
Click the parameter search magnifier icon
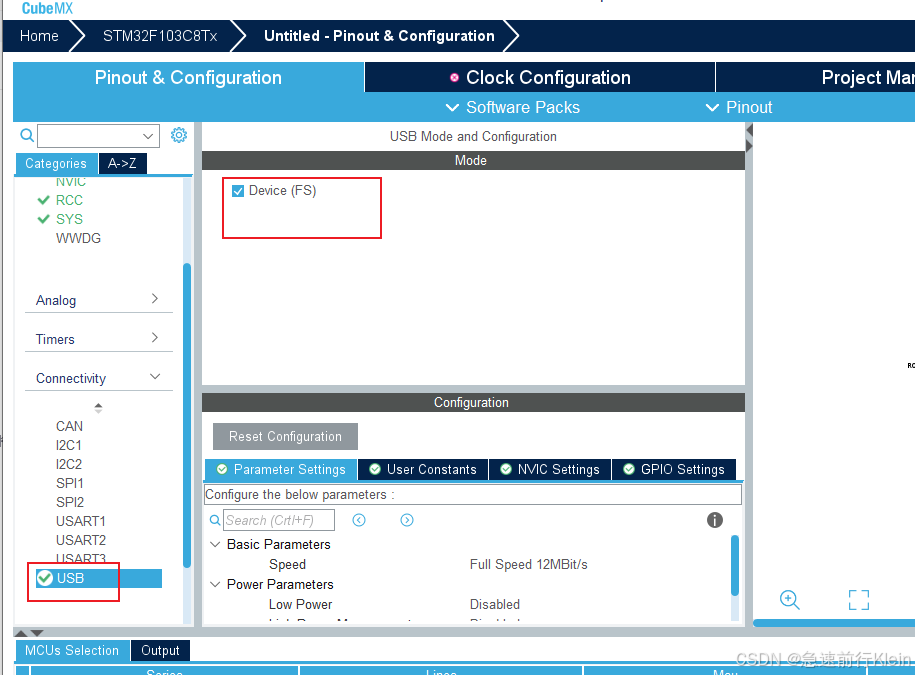(x=215, y=520)
